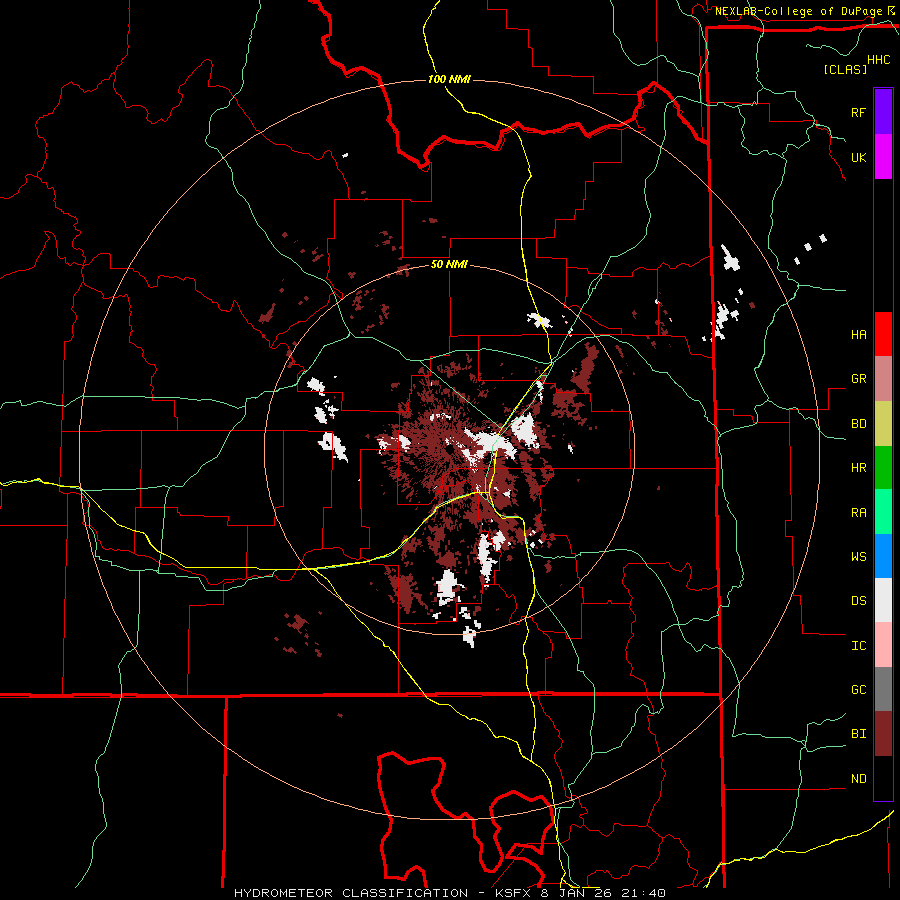The width and height of the screenshot is (900, 900).
Task: Click the BD legend label
Action: click(x=858, y=424)
